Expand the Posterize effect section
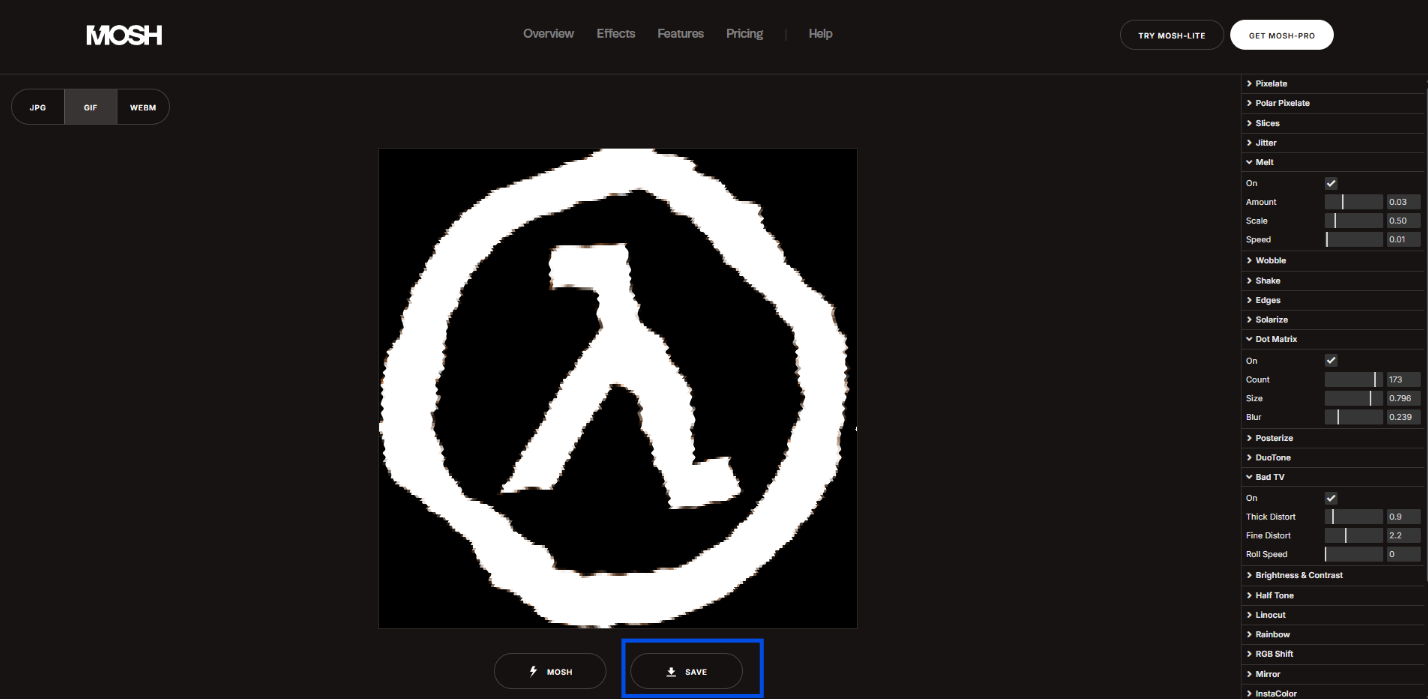Image resolution: width=1428 pixels, height=699 pixels. coord(1333,438)
